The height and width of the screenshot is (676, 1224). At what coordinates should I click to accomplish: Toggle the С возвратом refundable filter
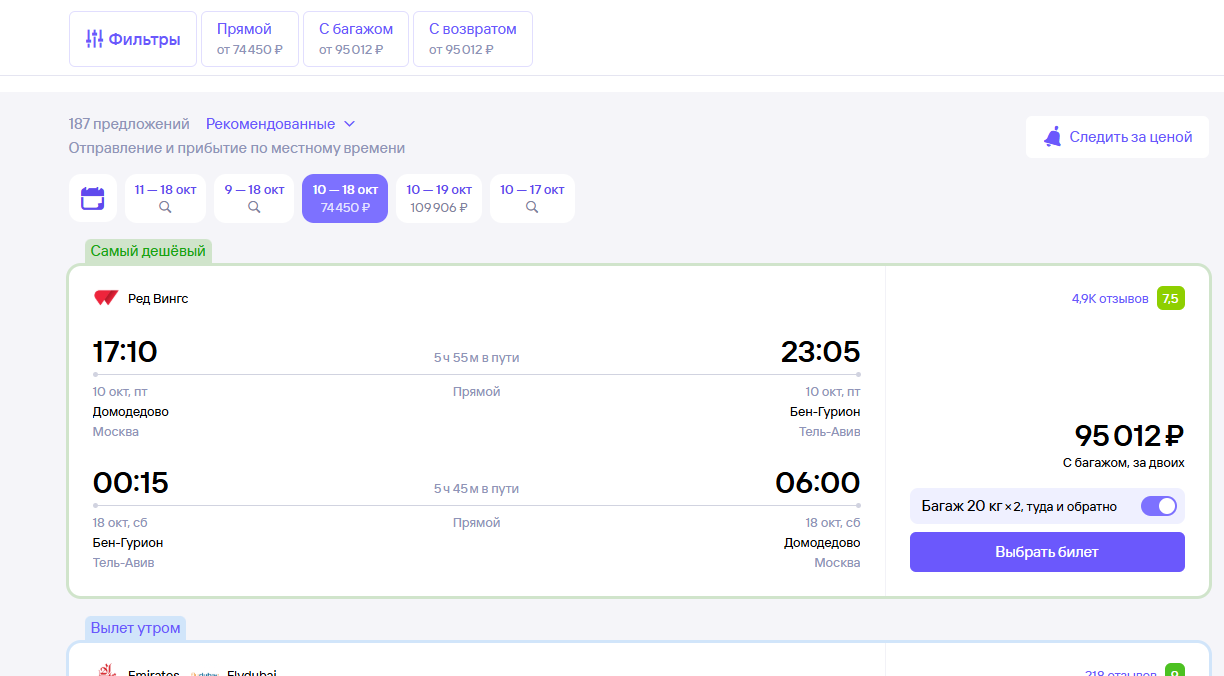pyautogui.click(x=473, y=39)
